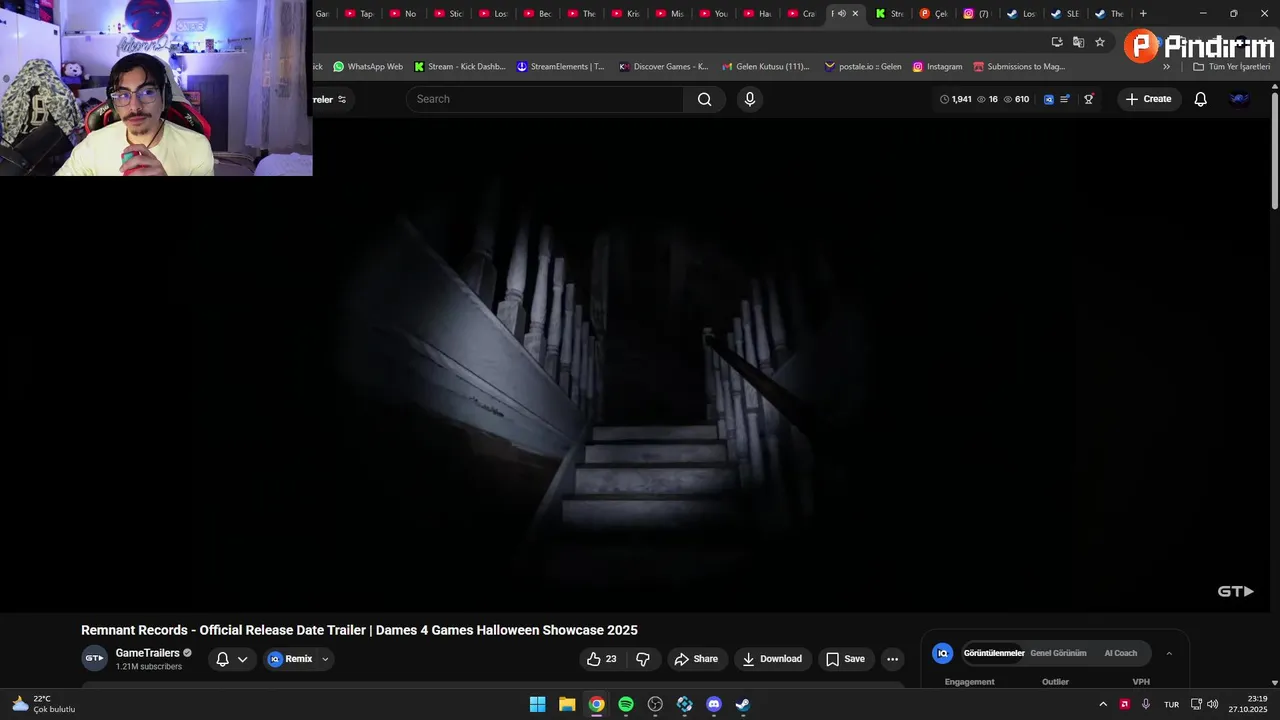The width and height of the screenshot is (1280, 720).
Task: Open Tüm Yer İşaretleri bookmarks folder
Action: (x=1232, y=67)
